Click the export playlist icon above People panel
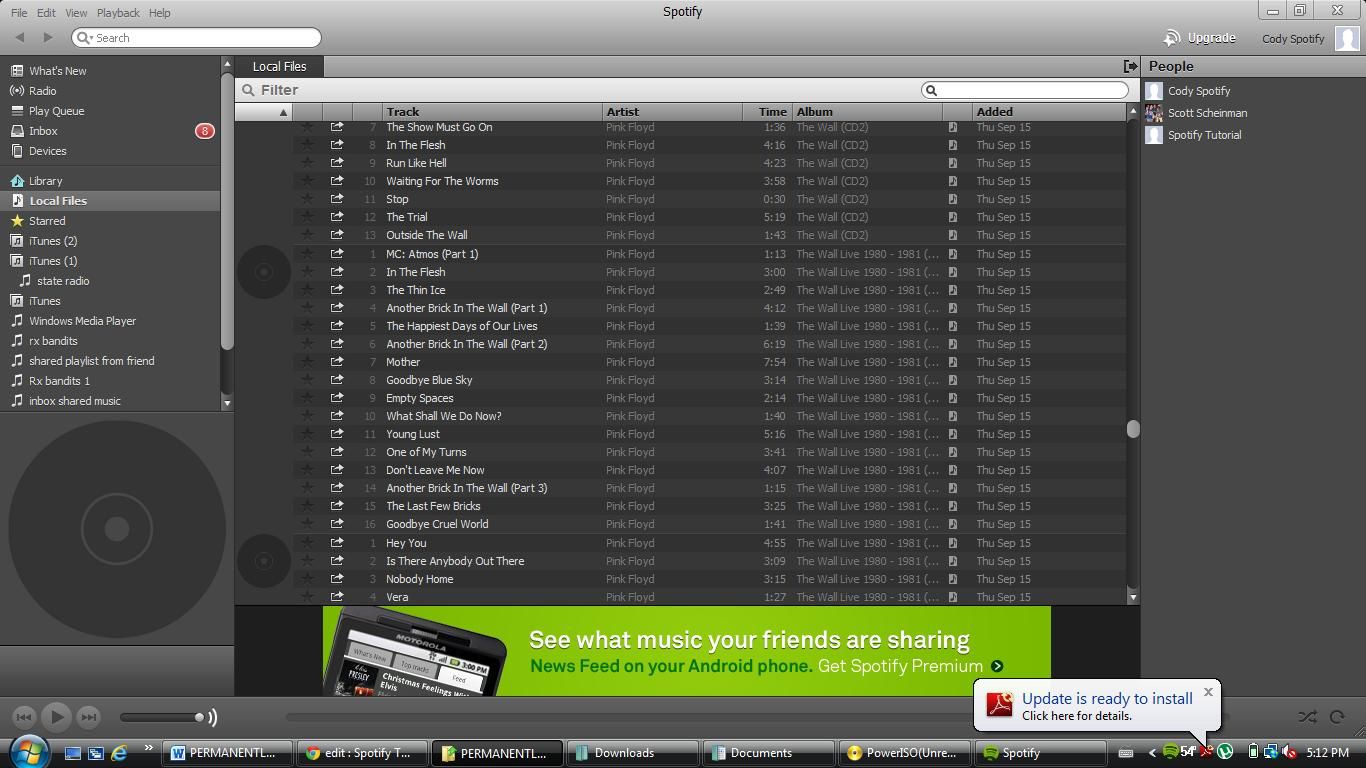Viewport: 1366px width, 768px height. tap(1130, 65)
